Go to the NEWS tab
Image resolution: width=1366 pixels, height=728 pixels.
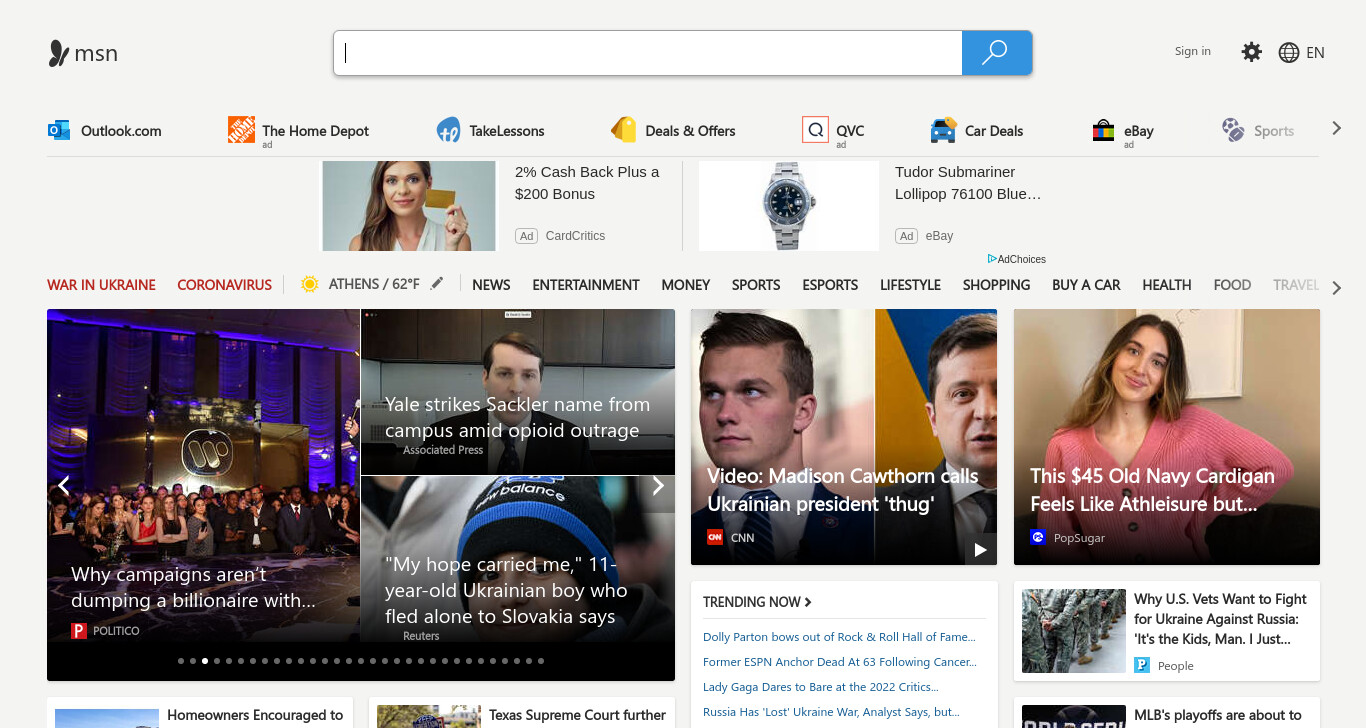[x=491, y=285]
